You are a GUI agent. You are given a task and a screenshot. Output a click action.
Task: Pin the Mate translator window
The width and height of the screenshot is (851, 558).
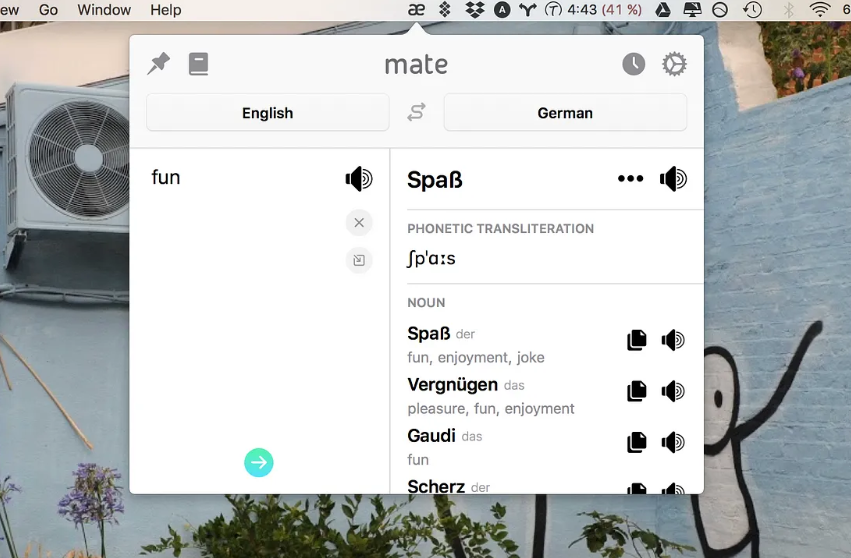[x=158, y=64]
